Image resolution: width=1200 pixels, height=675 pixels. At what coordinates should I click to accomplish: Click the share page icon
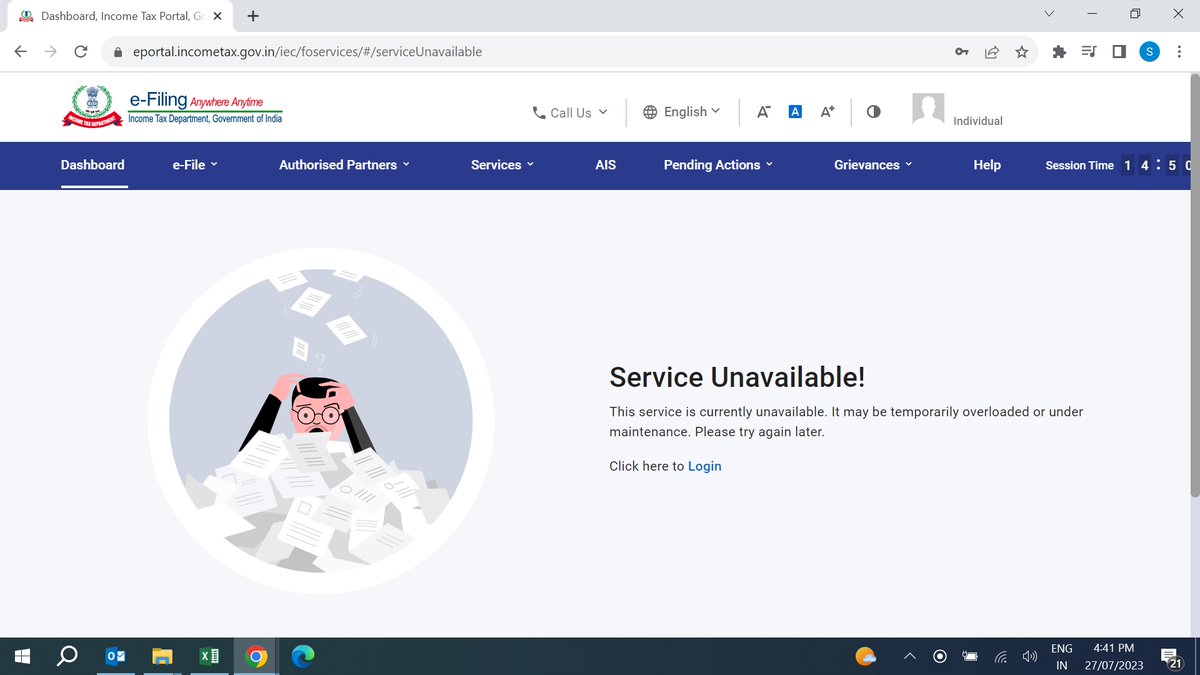click(992, 52)
